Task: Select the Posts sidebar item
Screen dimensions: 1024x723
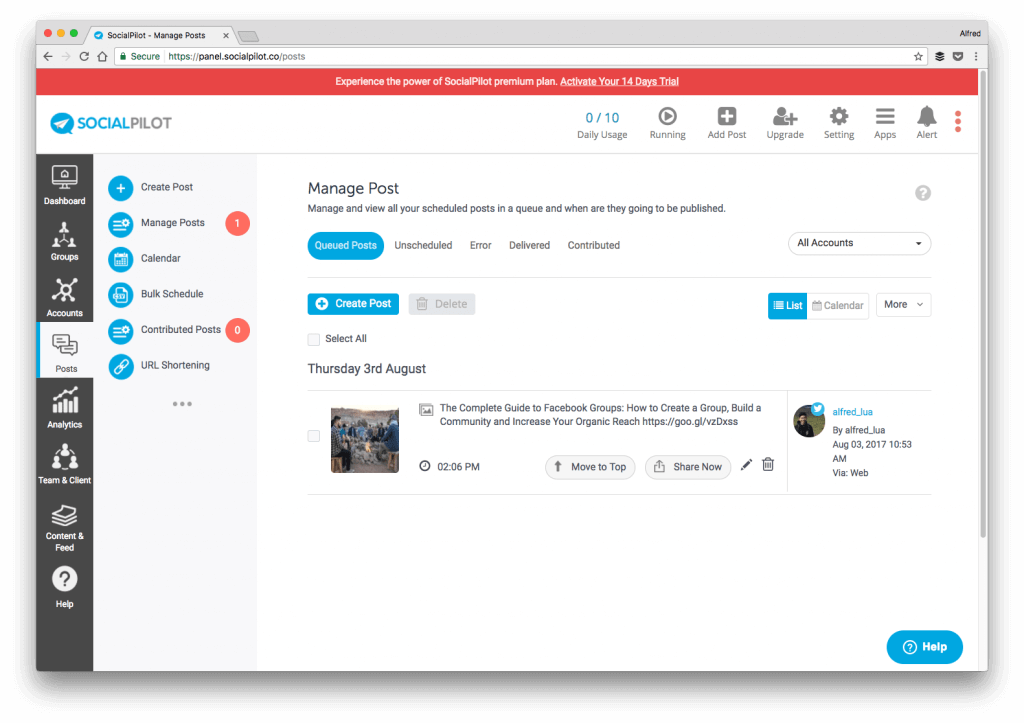Action: 66,353
